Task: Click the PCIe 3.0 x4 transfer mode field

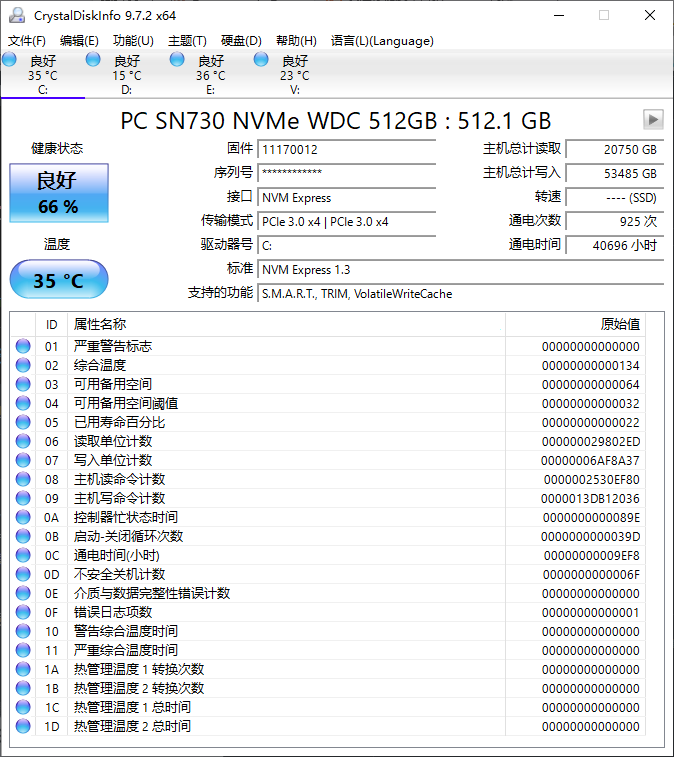Action: click(x=347, y=222)
